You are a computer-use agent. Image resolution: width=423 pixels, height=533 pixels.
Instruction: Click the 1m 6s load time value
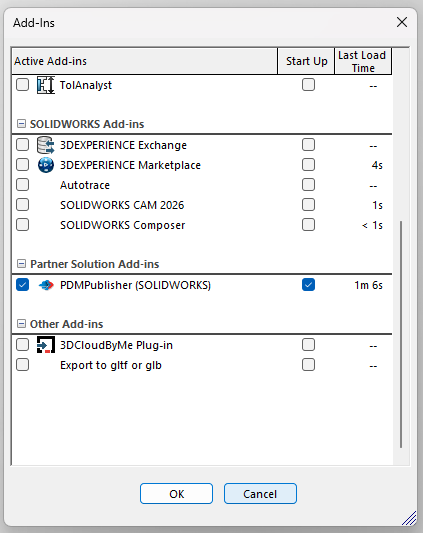point(369,285)
